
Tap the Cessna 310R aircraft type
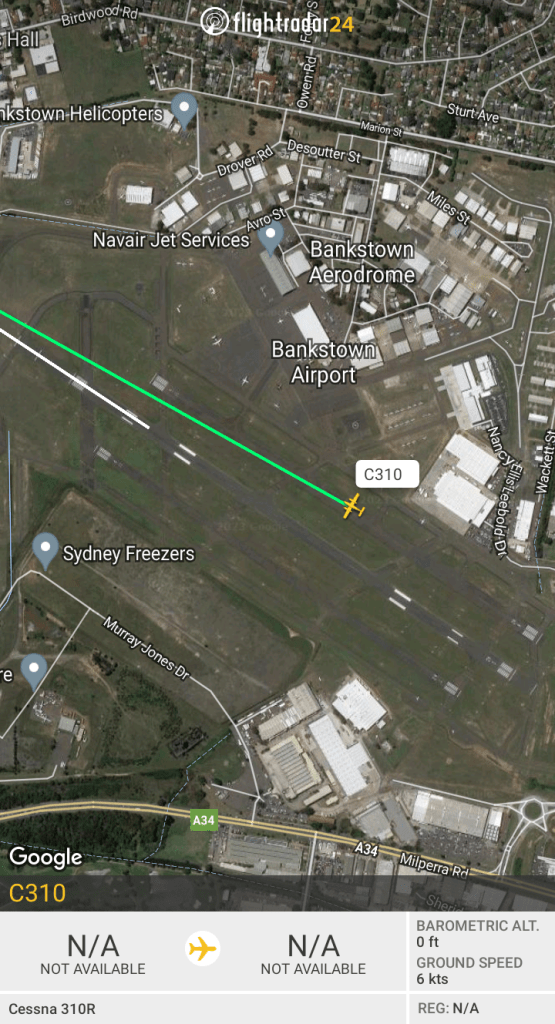pyautogui.click(x=52, y=1009)
